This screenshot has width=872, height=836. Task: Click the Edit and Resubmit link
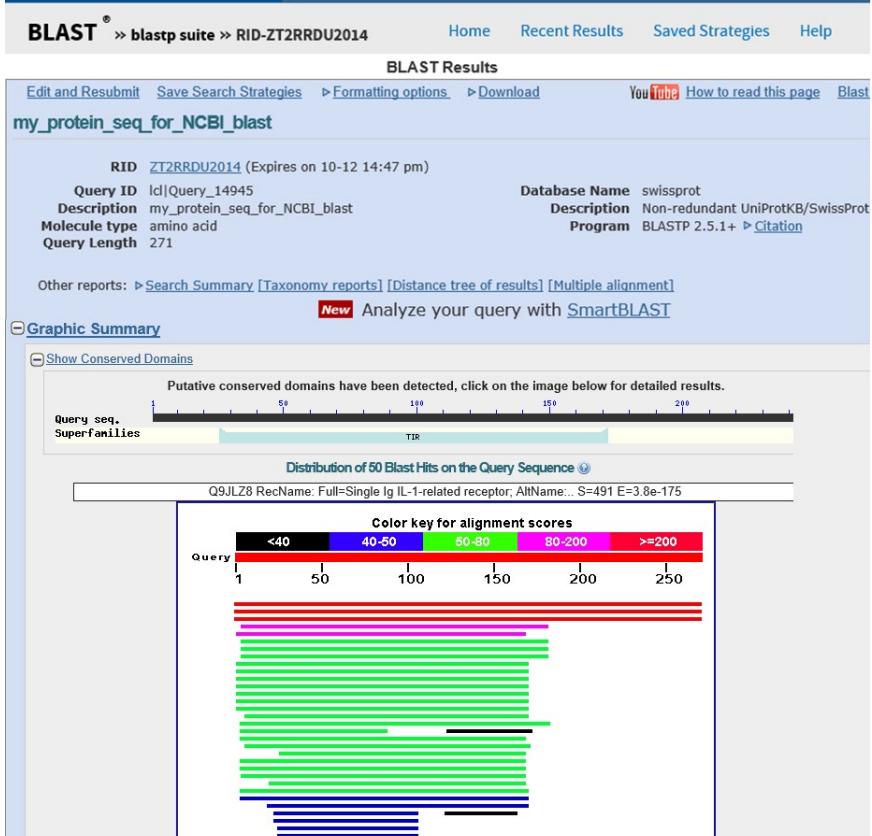point(83,92)
